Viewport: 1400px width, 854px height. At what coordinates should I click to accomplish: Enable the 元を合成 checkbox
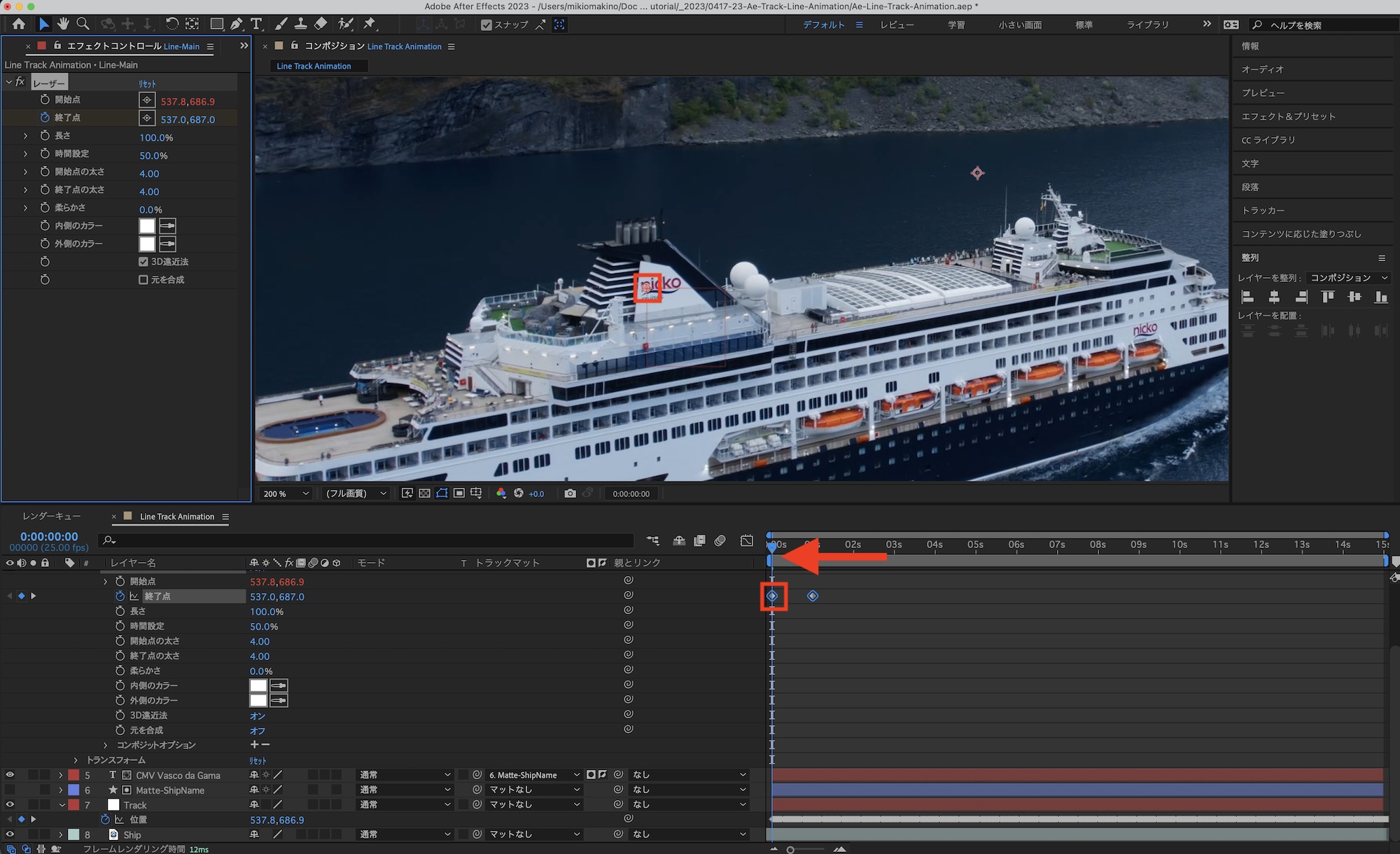click(x=143, y=279)
